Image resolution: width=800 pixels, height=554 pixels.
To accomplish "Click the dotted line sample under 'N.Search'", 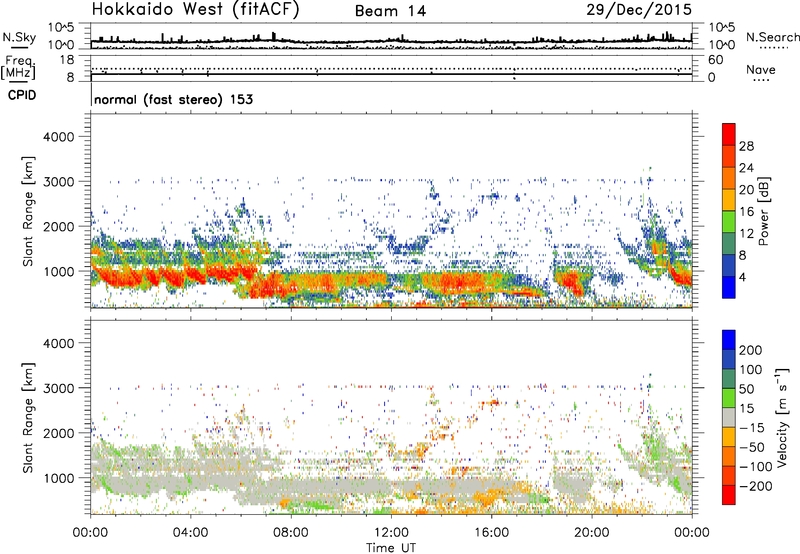I will coord(774,48).
